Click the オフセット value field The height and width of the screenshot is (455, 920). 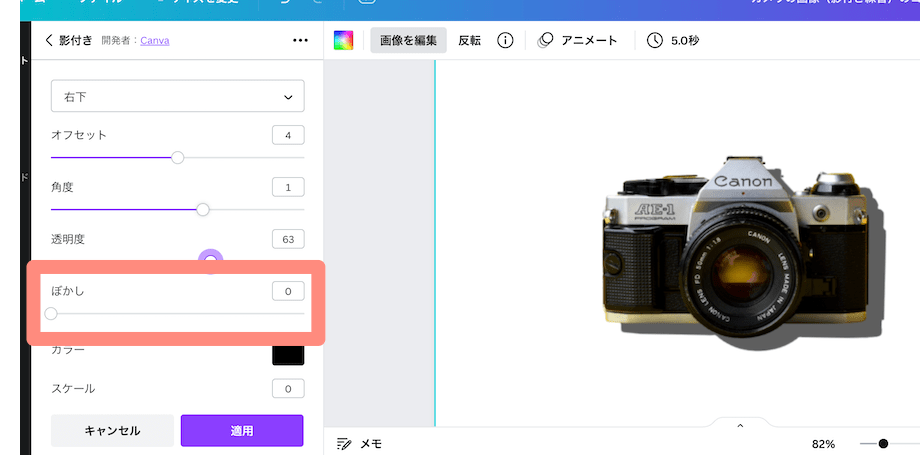288,136
